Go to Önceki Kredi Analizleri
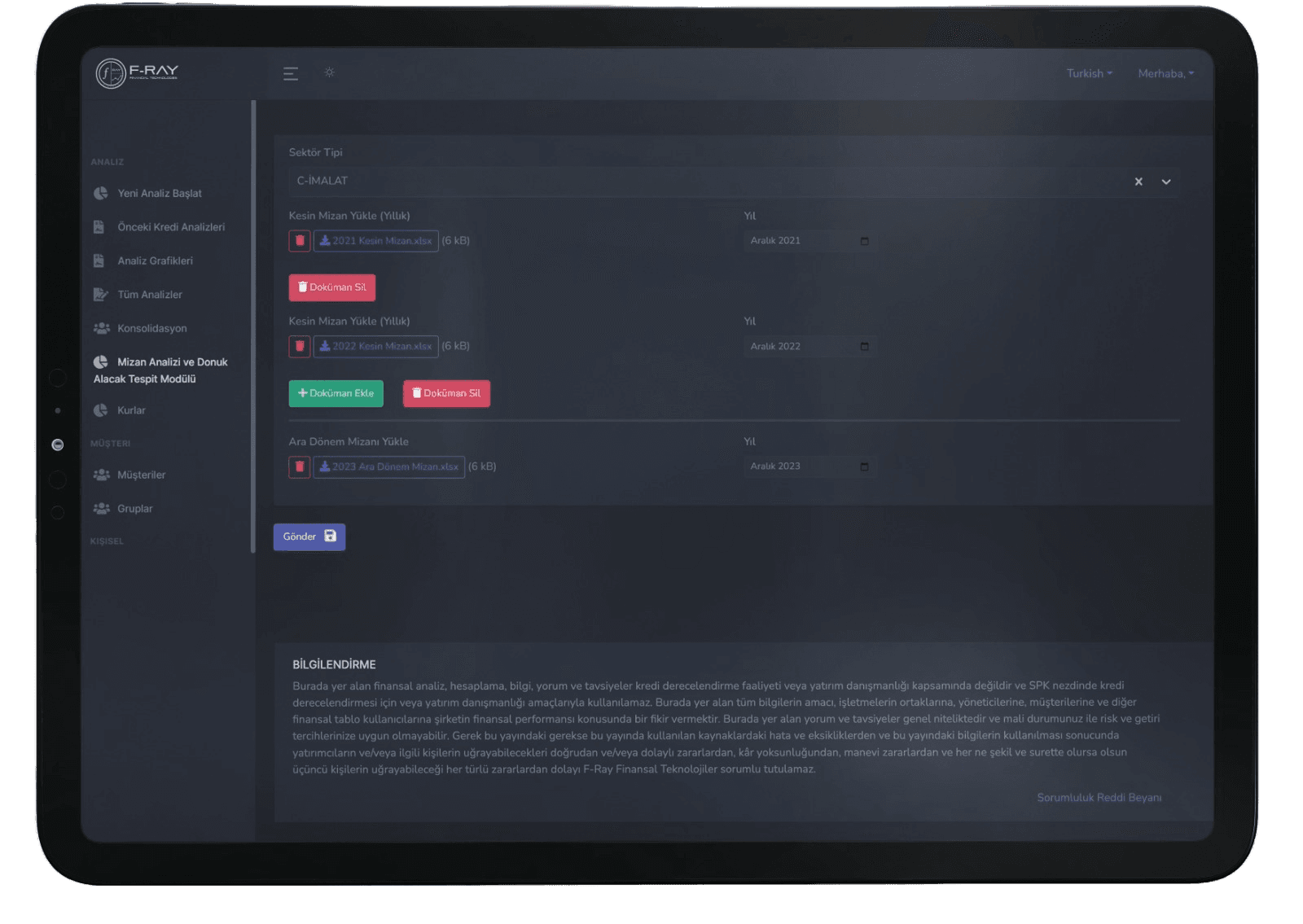The height and width of the screenshot is (924, 1303). tap(171, 227)
